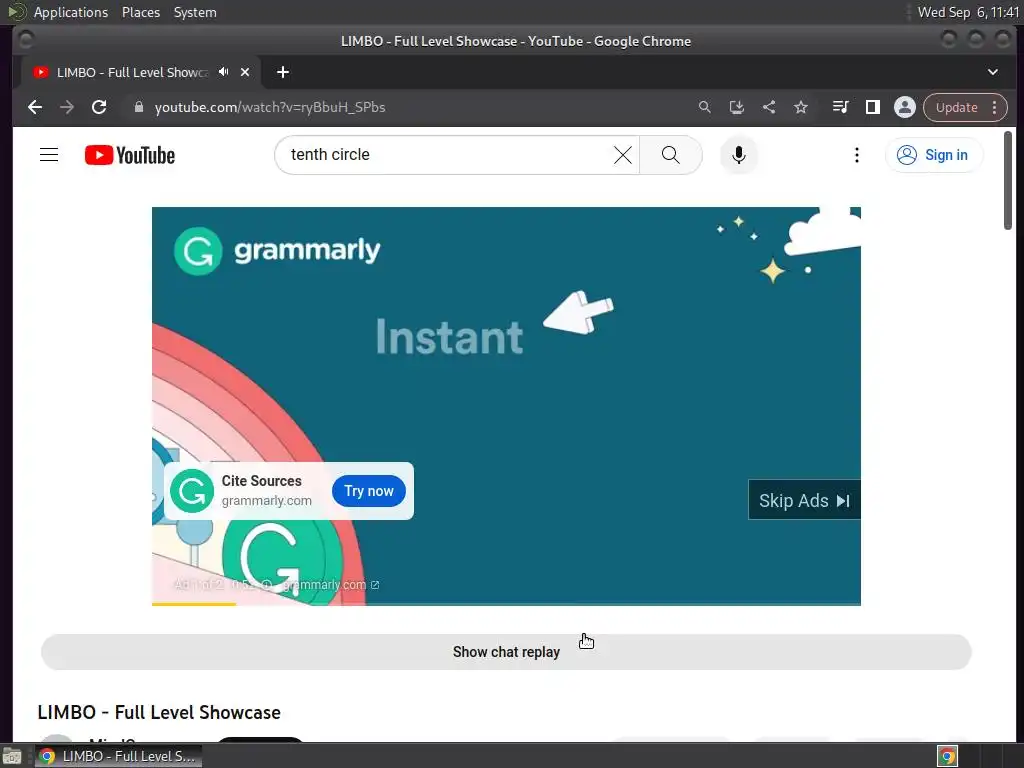
Task: Click the Grammarly logo in ad card
Action: point(191,491)
